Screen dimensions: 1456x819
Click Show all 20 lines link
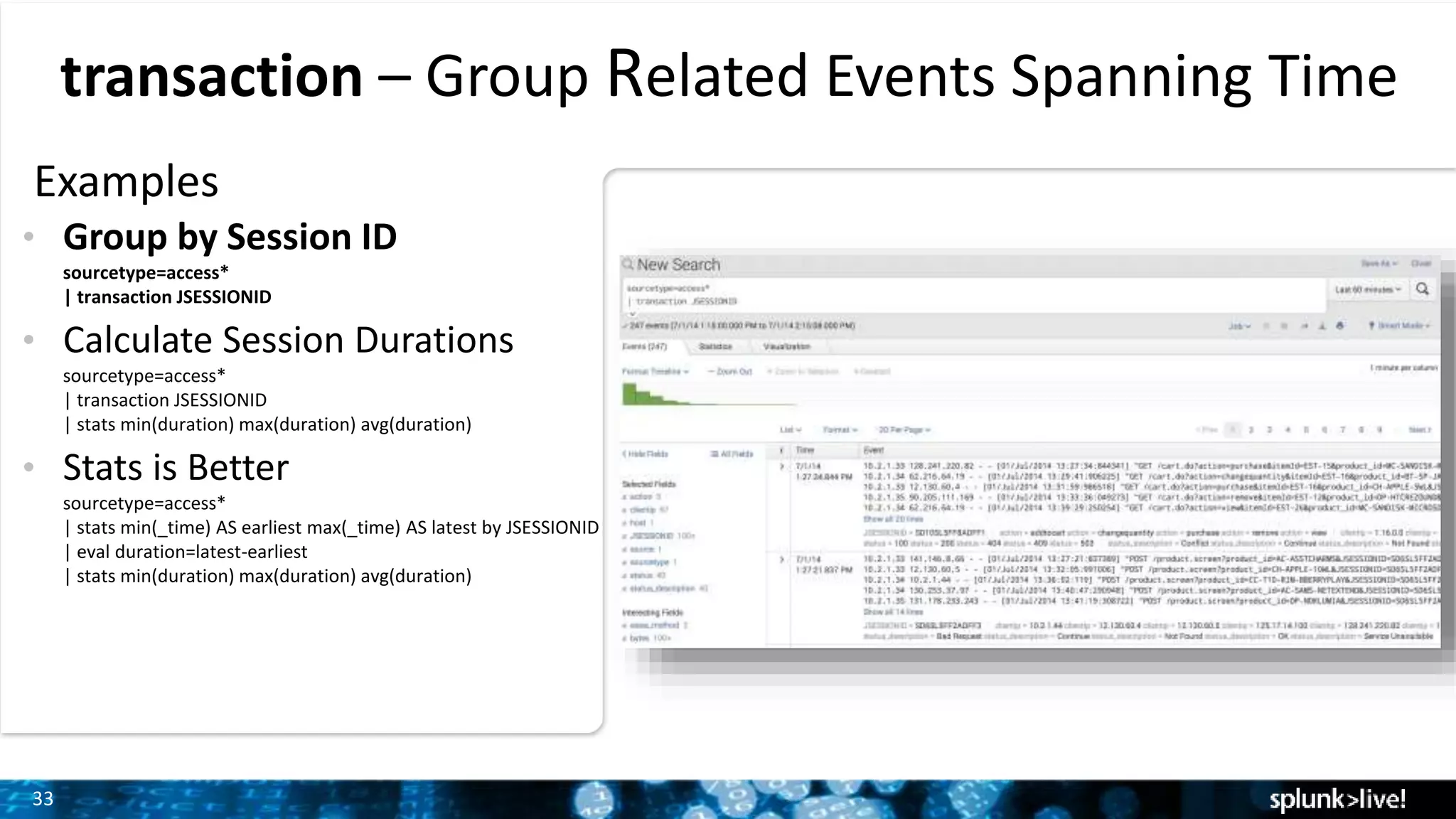[893, 519]
